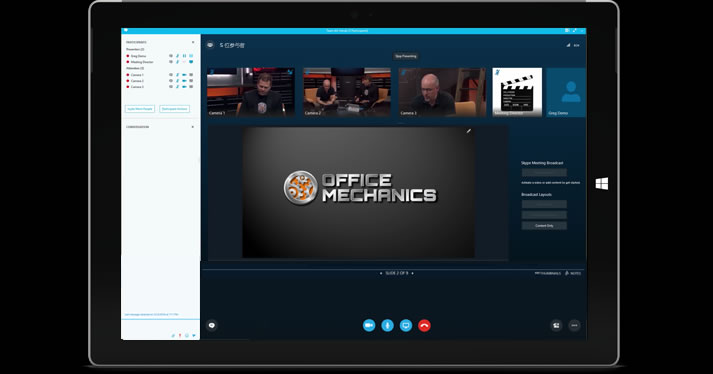The width and height of the screenshot is (713, 374).
Task: Click Meeting Director in participants list
Action: pos(142,62)
